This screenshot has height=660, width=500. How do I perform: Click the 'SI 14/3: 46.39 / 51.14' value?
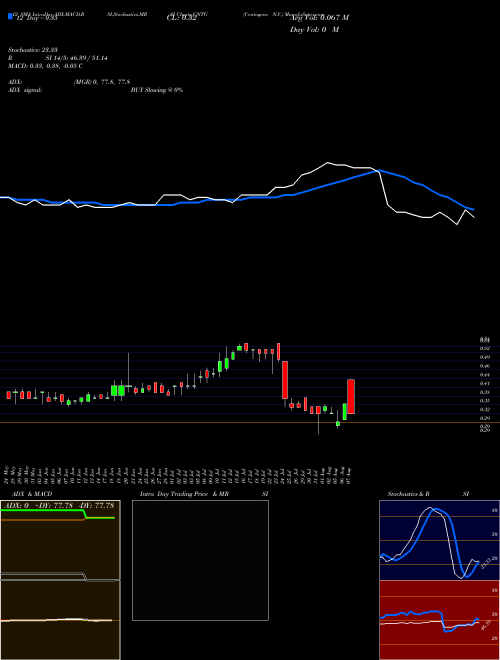77,58
